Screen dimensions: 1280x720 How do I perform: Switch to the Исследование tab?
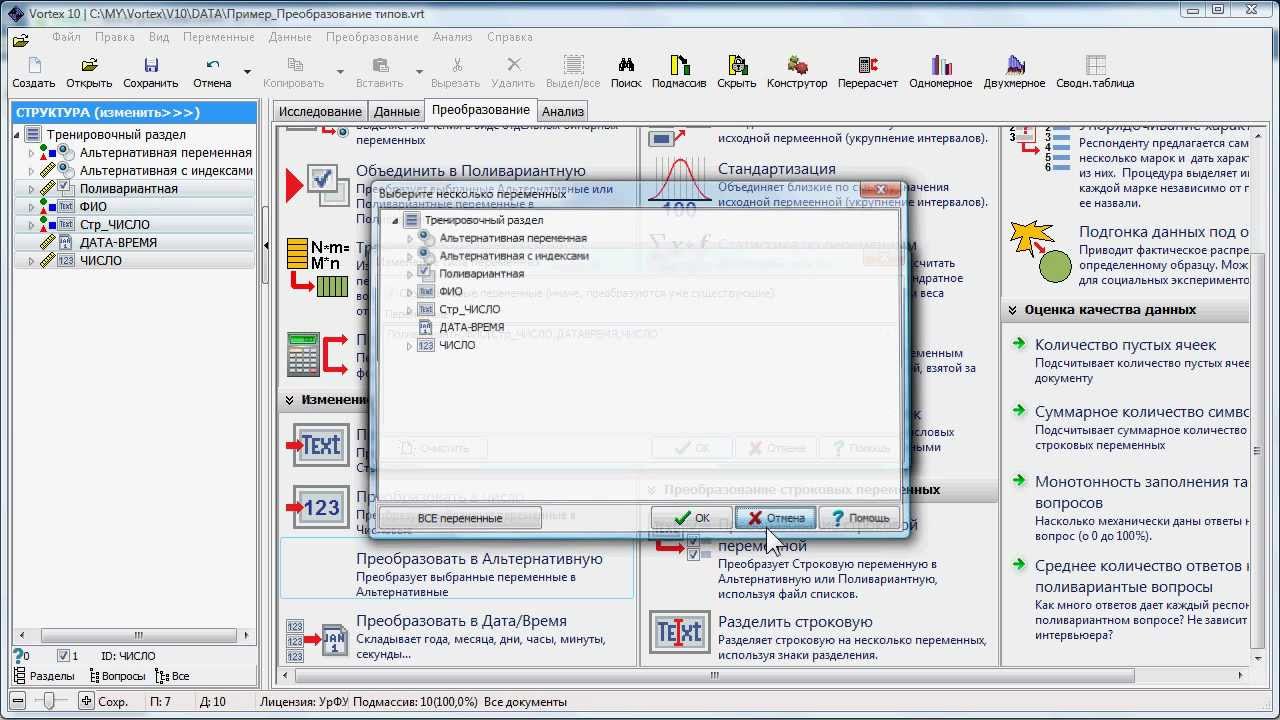point(320,112)
